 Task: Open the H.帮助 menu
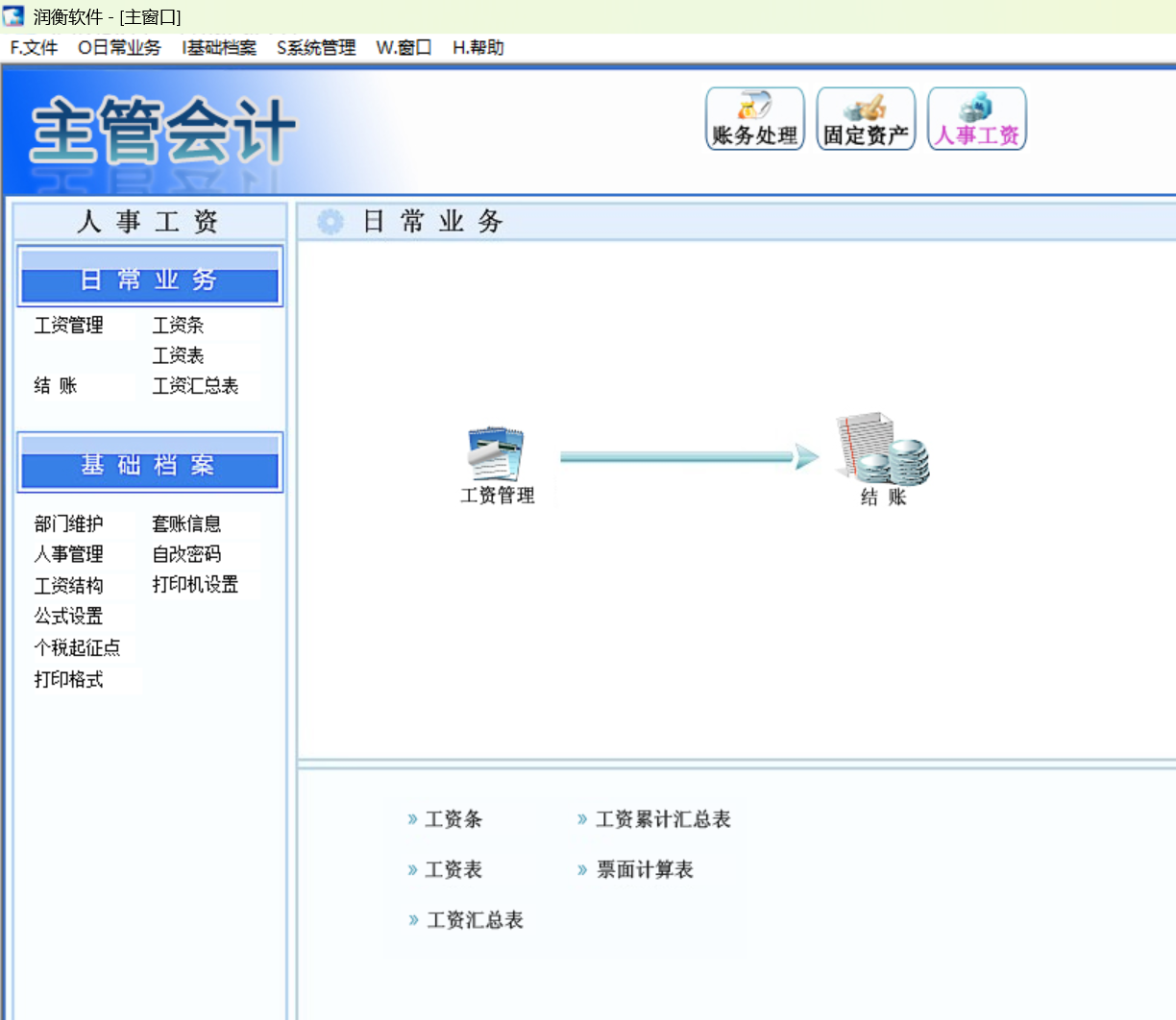(x=478, y=48)
